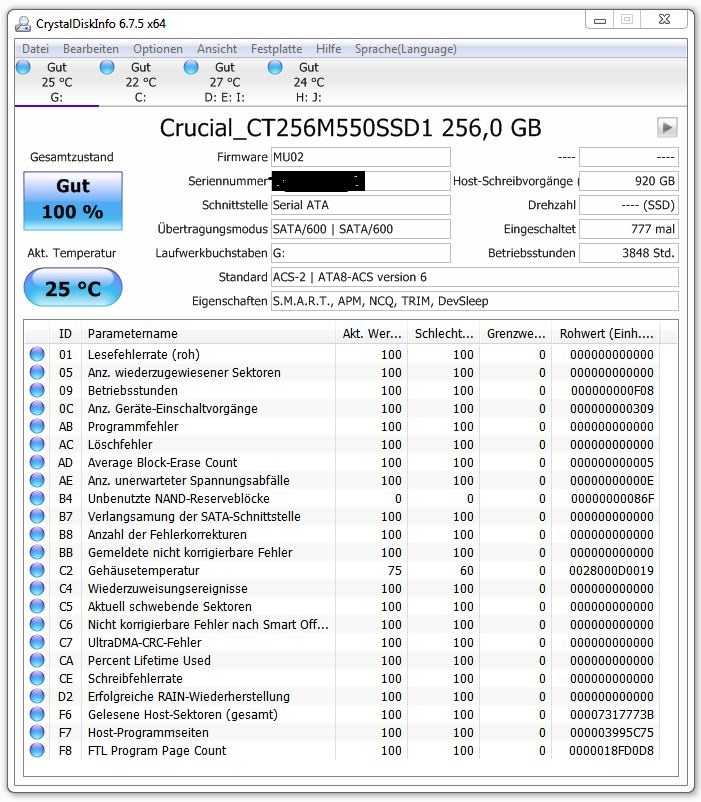Click the Firmware field showing MU02
This screenshot has height=802, width=701.
click(360, 157)
